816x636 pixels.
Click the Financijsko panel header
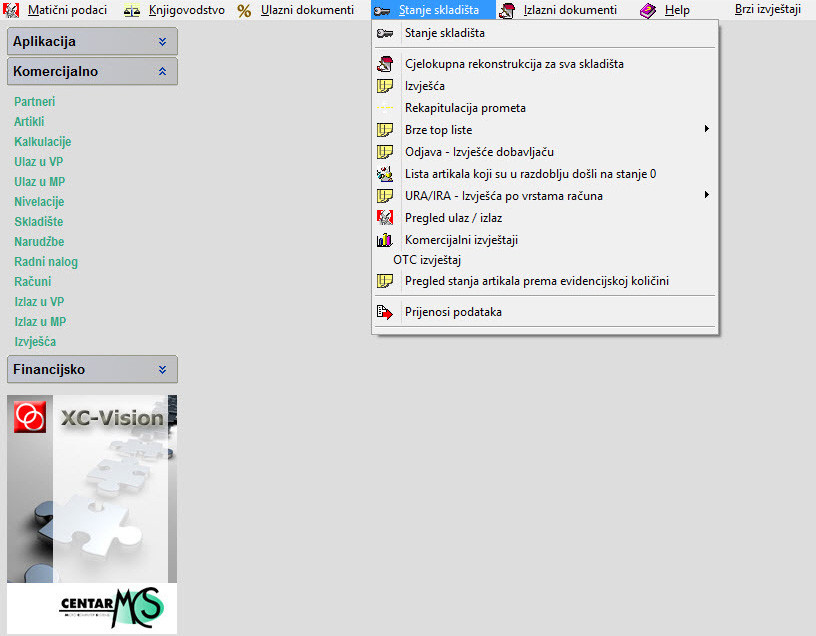pyautogui.click(x=92, y=370)
